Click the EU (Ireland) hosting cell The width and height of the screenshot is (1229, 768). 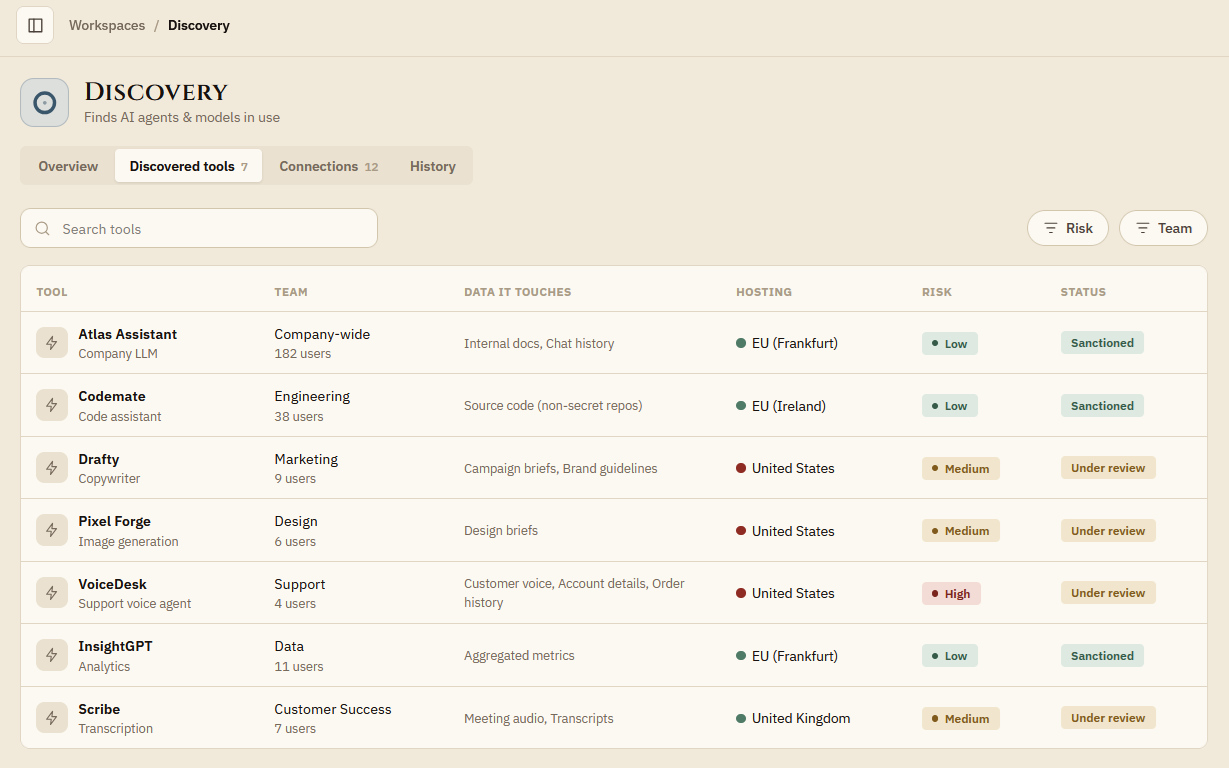click(x=781, y=406)
